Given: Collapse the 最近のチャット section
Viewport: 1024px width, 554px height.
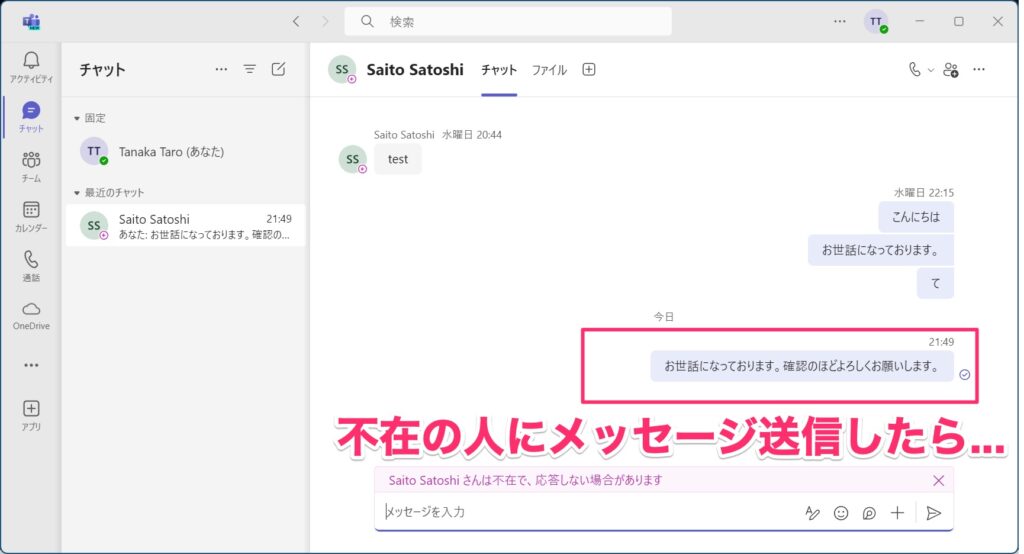Looking at the screenshot, I should [77, 192].
